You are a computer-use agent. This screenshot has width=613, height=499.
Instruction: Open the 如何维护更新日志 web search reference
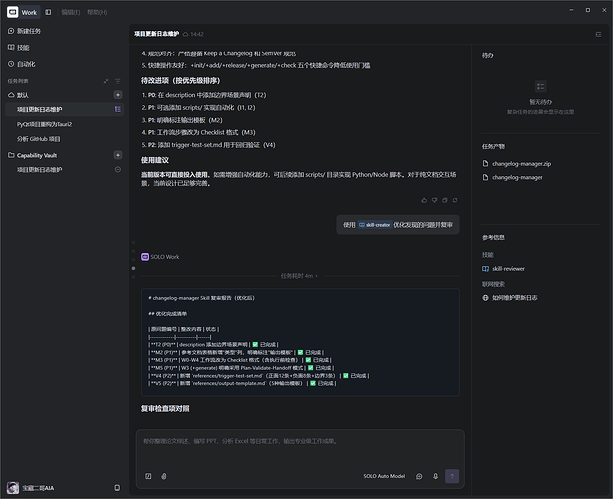coord(510,298)
